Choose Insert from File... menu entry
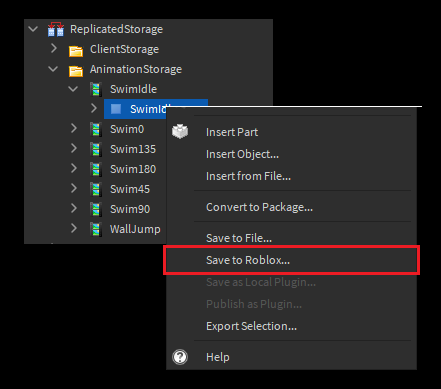The width and height of the screenshot is (441, 389). point(291,176)
